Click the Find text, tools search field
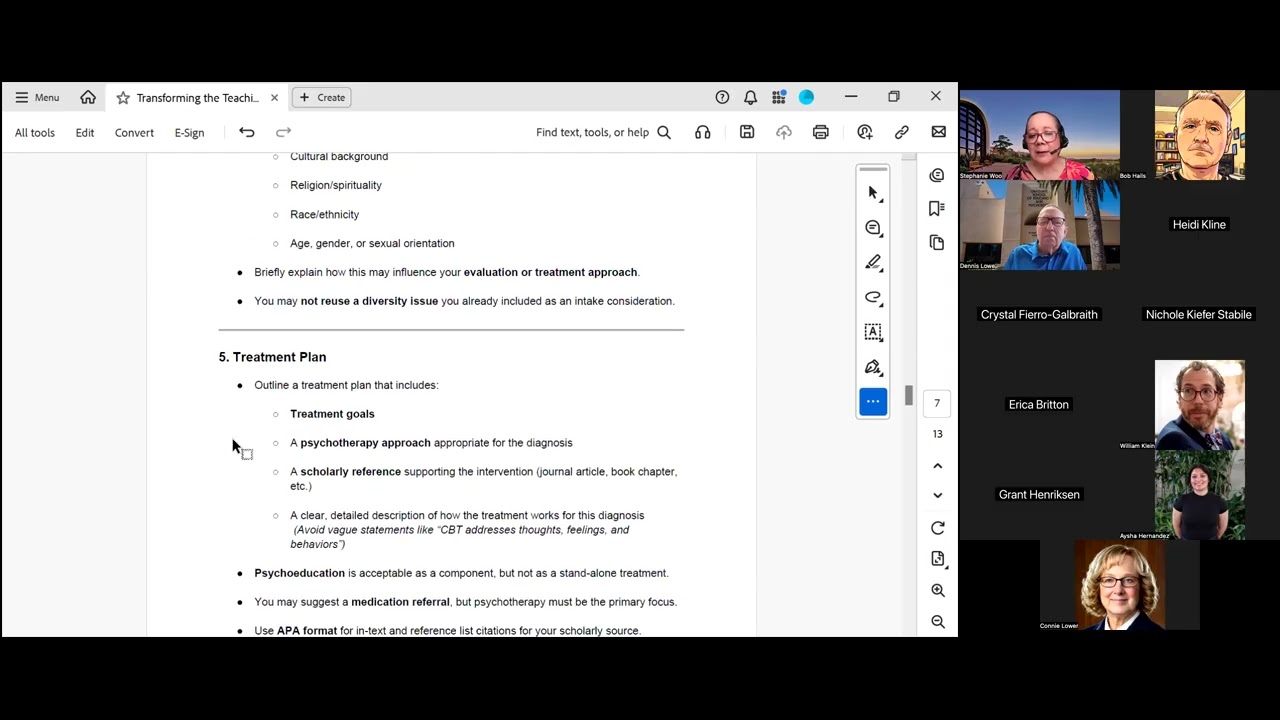1280x720 pixels. tap(592, 132)
